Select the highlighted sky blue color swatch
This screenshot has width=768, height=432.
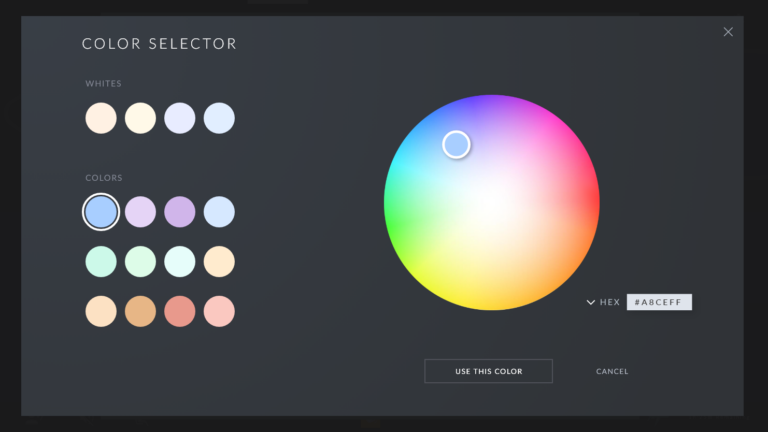101,212
